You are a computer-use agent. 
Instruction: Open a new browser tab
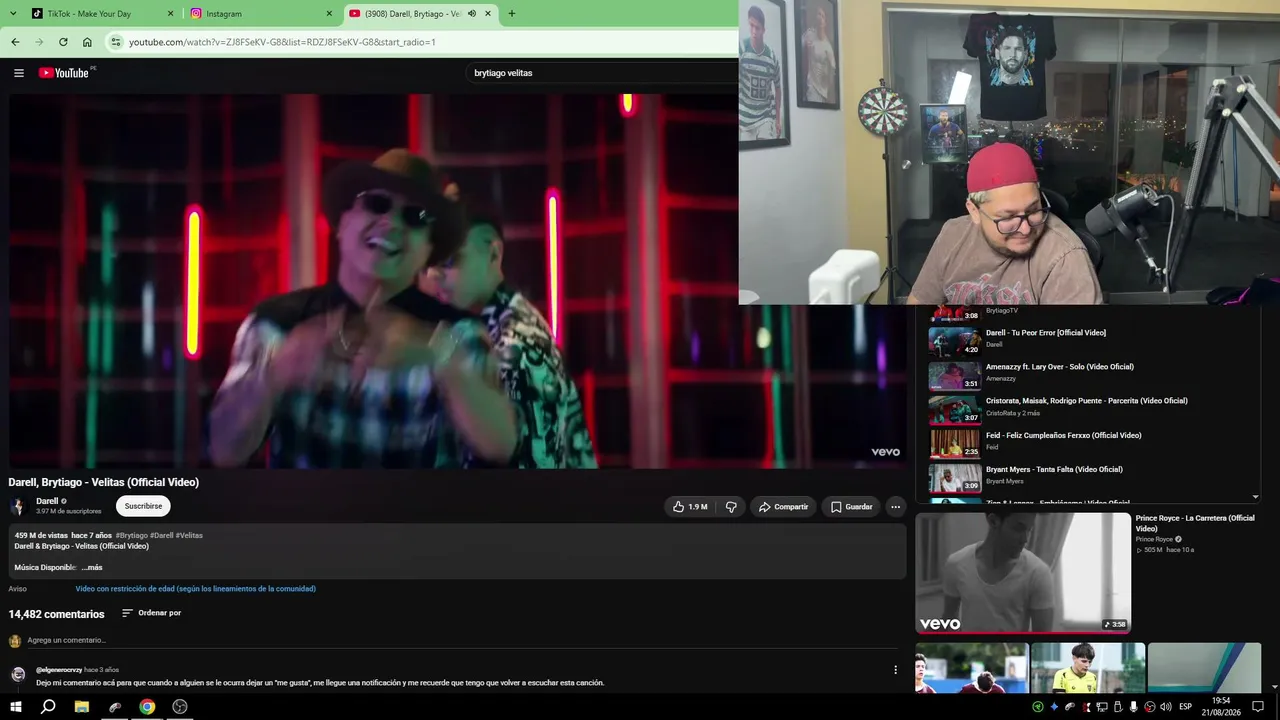click(512, 14)
